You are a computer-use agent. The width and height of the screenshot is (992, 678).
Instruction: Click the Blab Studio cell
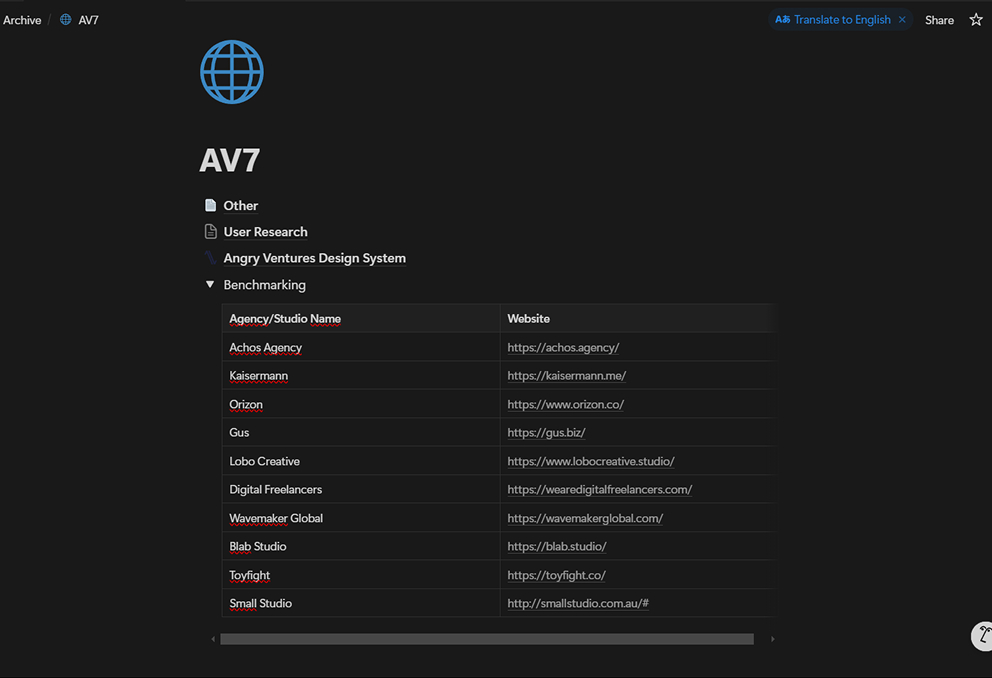click(x=361, y=546)
